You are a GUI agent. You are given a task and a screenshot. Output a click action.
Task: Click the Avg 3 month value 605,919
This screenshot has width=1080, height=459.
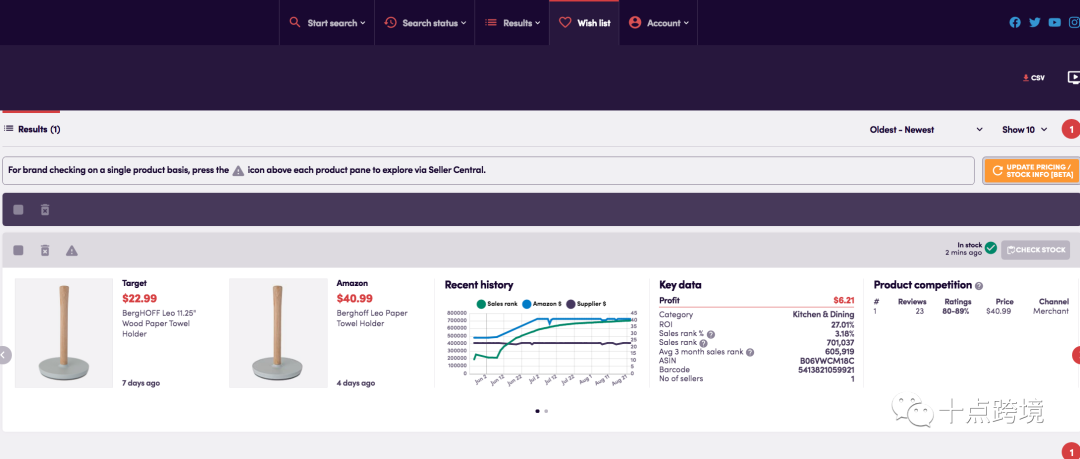point(840,351)
